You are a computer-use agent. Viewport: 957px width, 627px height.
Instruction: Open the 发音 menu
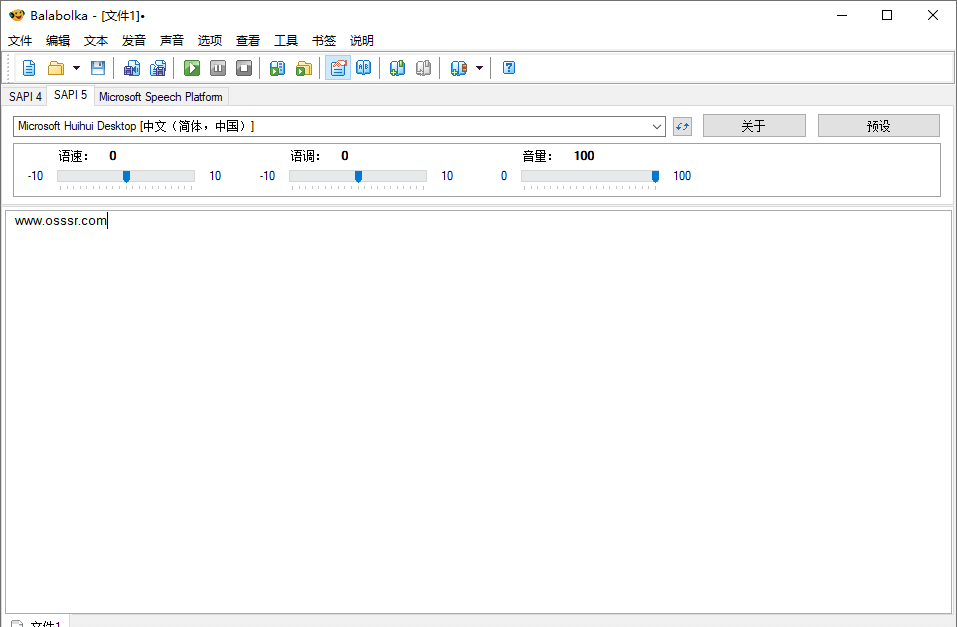134,41
